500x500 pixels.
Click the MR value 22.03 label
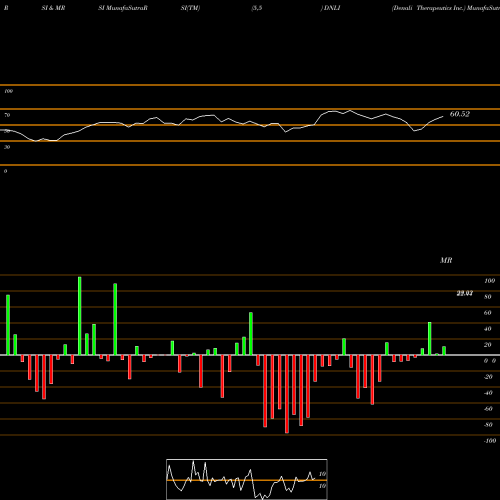tap(465, 293)
